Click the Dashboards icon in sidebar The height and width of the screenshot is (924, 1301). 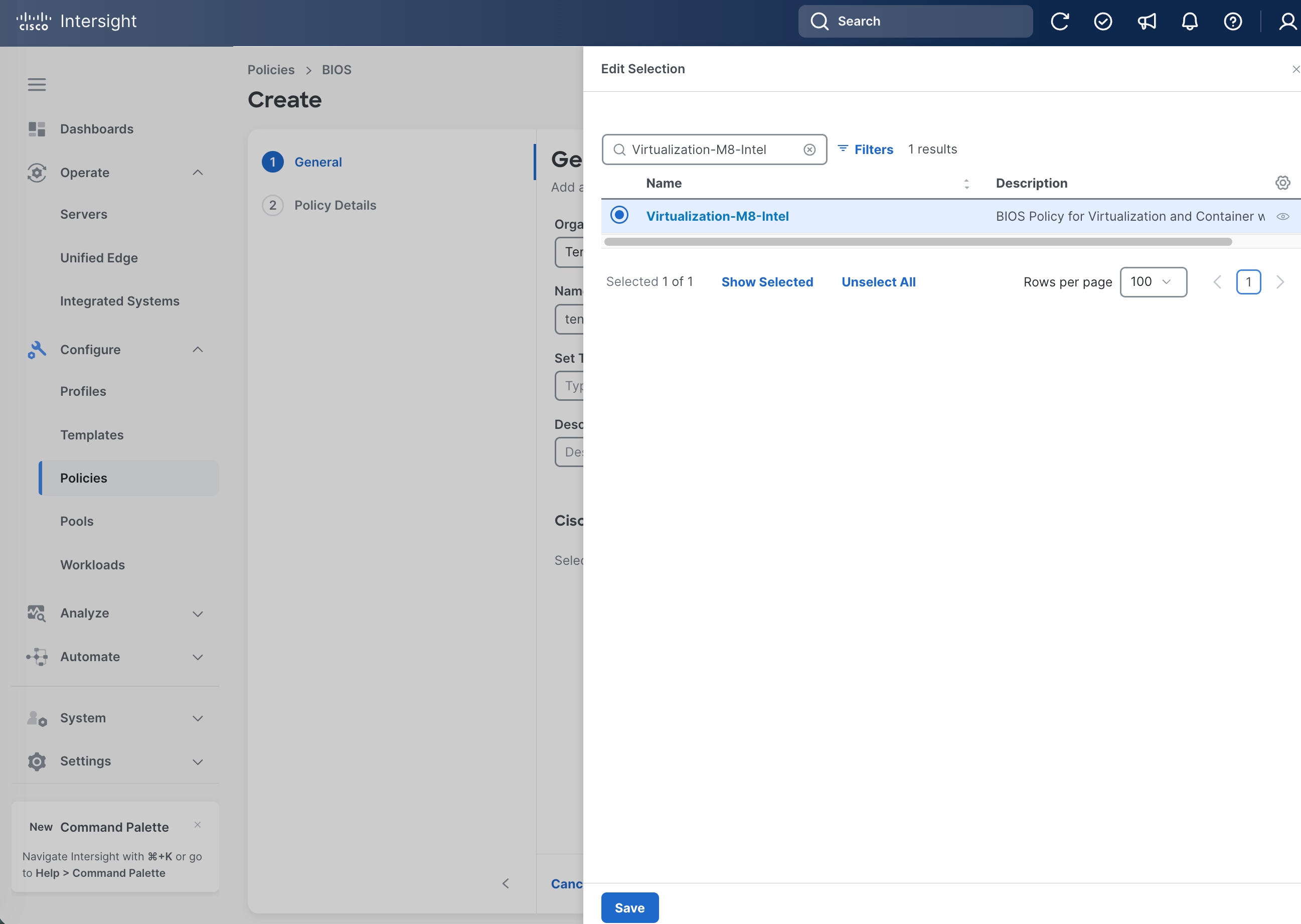pos(37,129)
